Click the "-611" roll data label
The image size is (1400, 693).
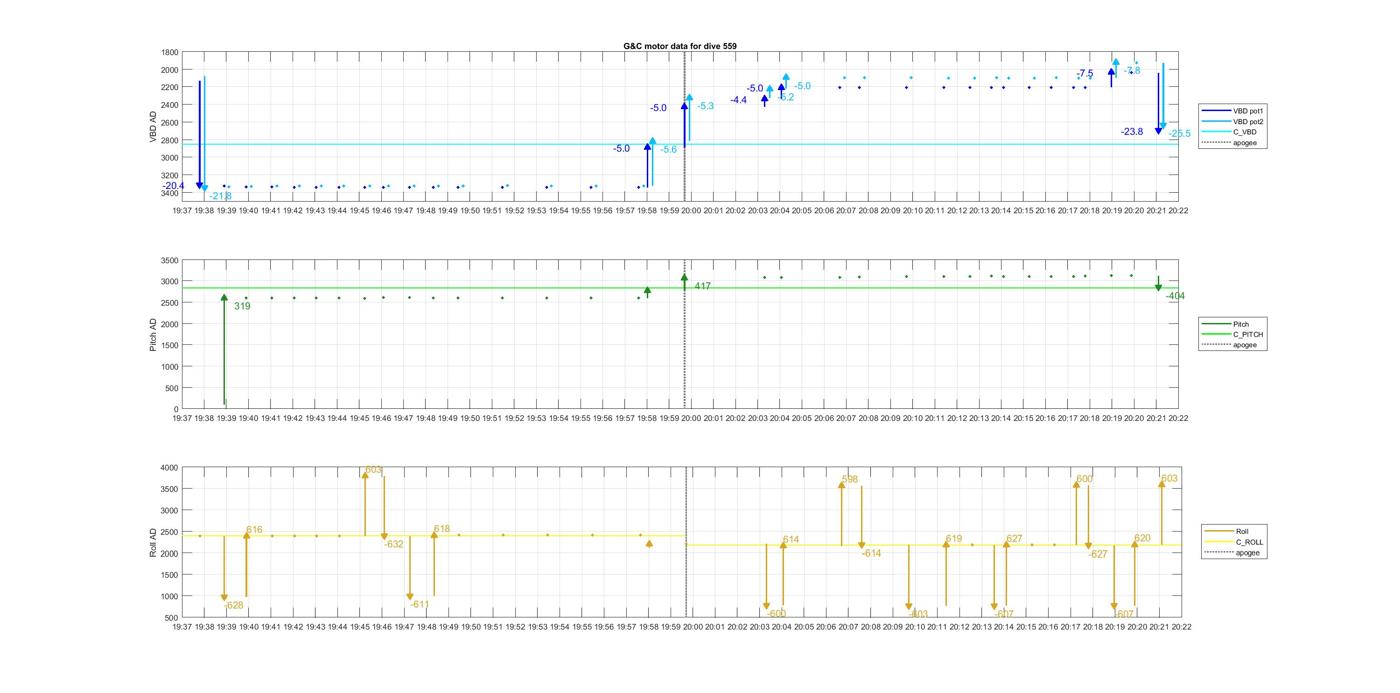419,605
